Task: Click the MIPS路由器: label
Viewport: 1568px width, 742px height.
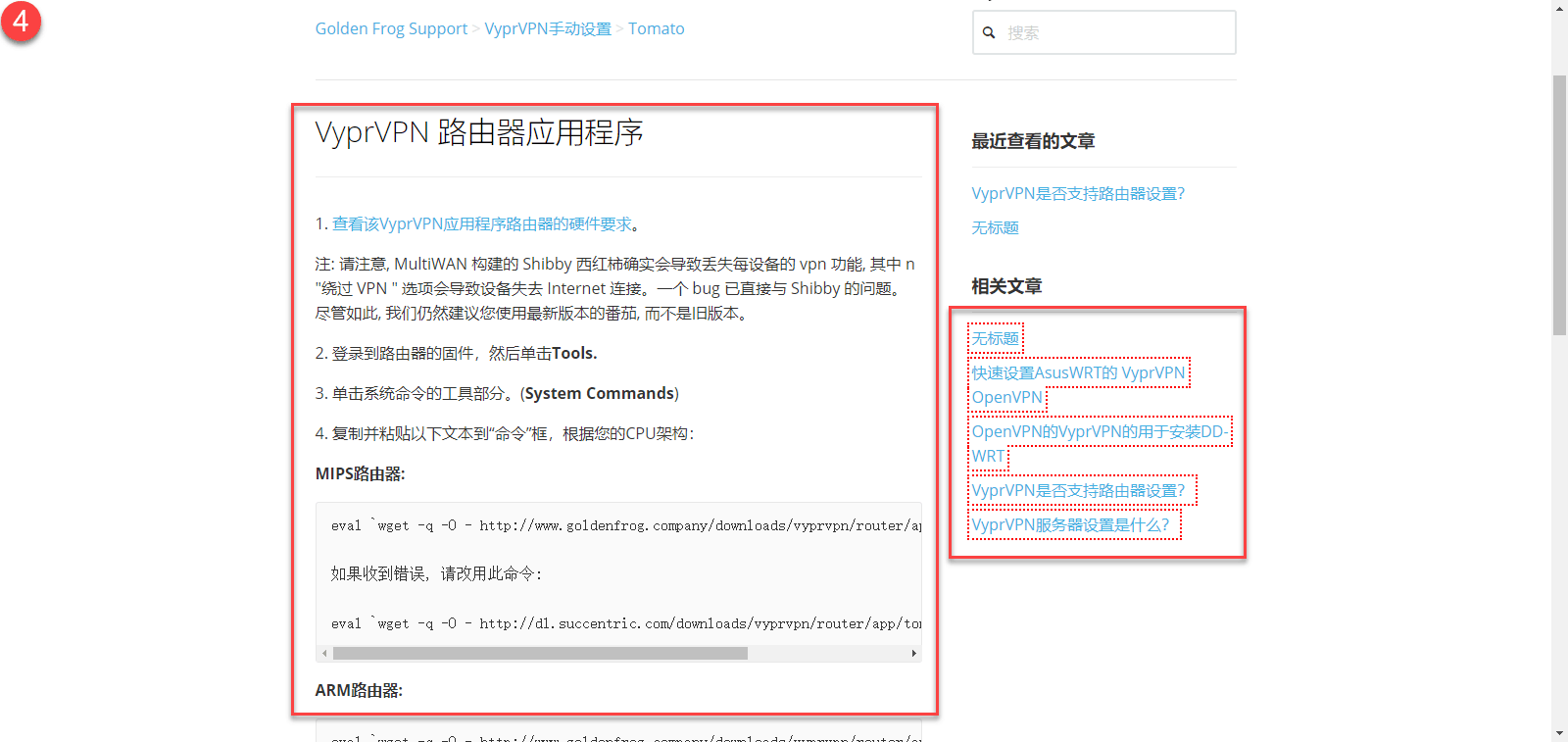Action: pos(360,473)
